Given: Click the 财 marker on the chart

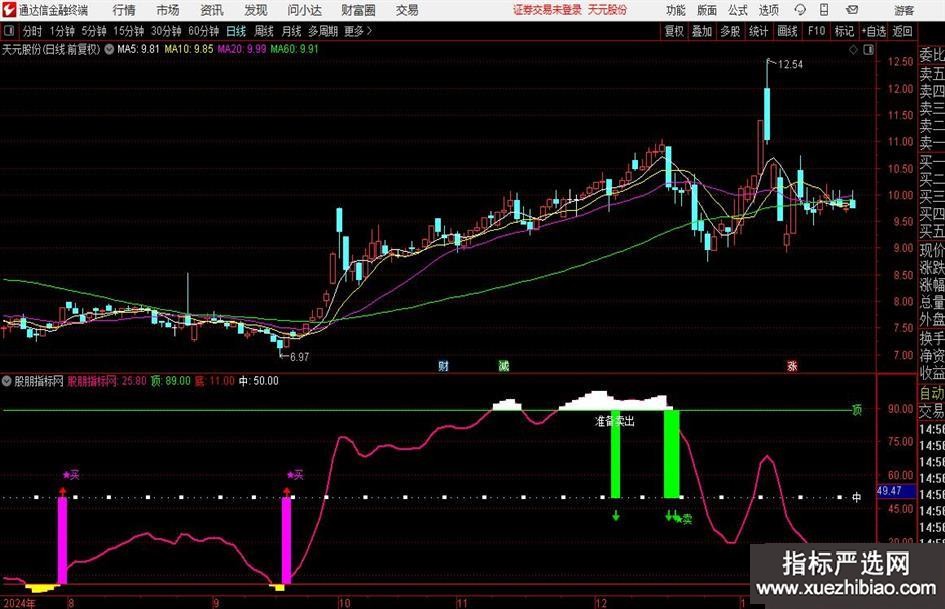Looking at the screenshot, I should (444, 366).
